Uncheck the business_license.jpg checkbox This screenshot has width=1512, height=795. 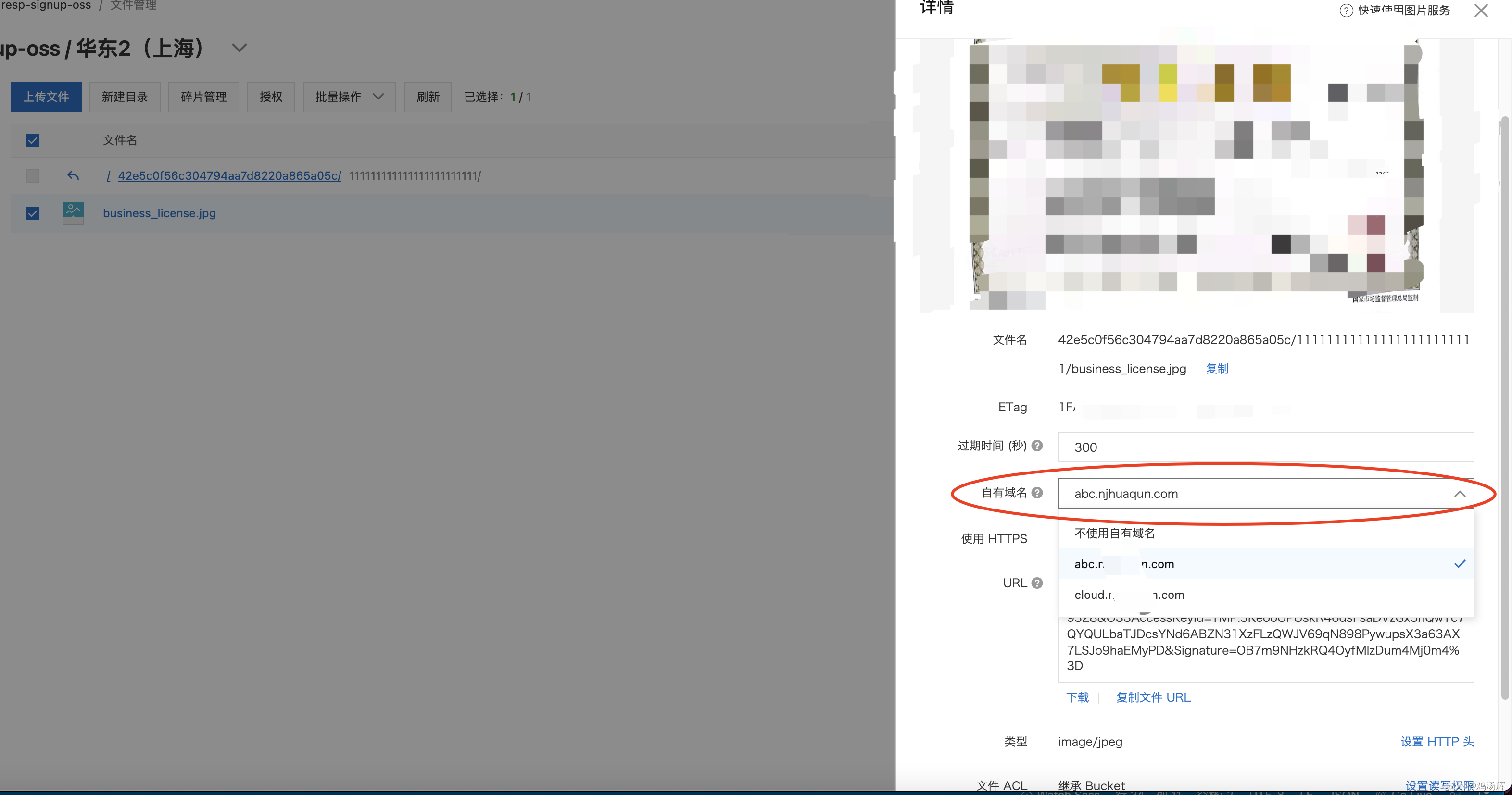click(32, 213)
